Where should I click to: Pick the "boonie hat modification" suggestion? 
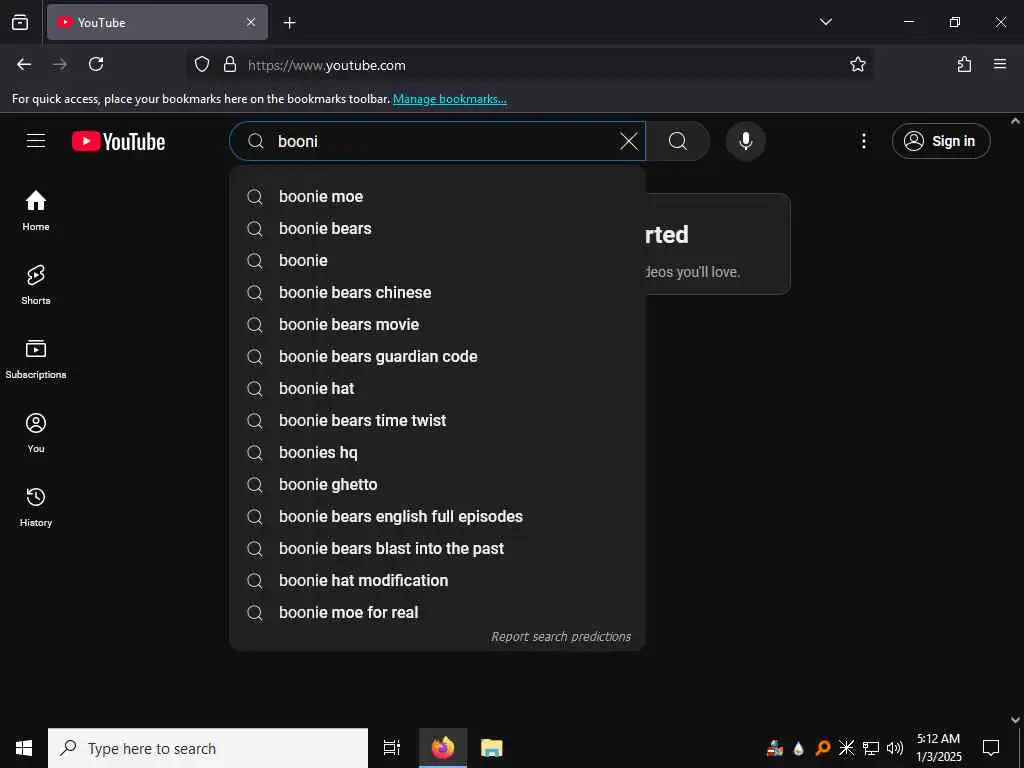(x=438, y=581)
